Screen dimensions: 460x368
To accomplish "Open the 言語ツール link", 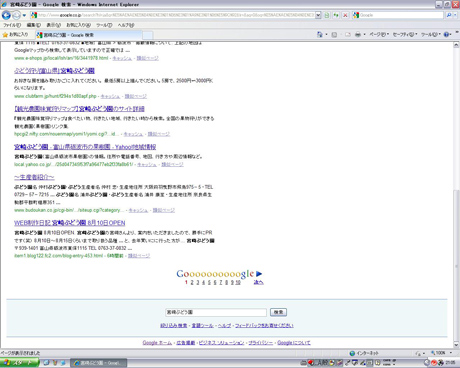I will (x=202, y=326).
